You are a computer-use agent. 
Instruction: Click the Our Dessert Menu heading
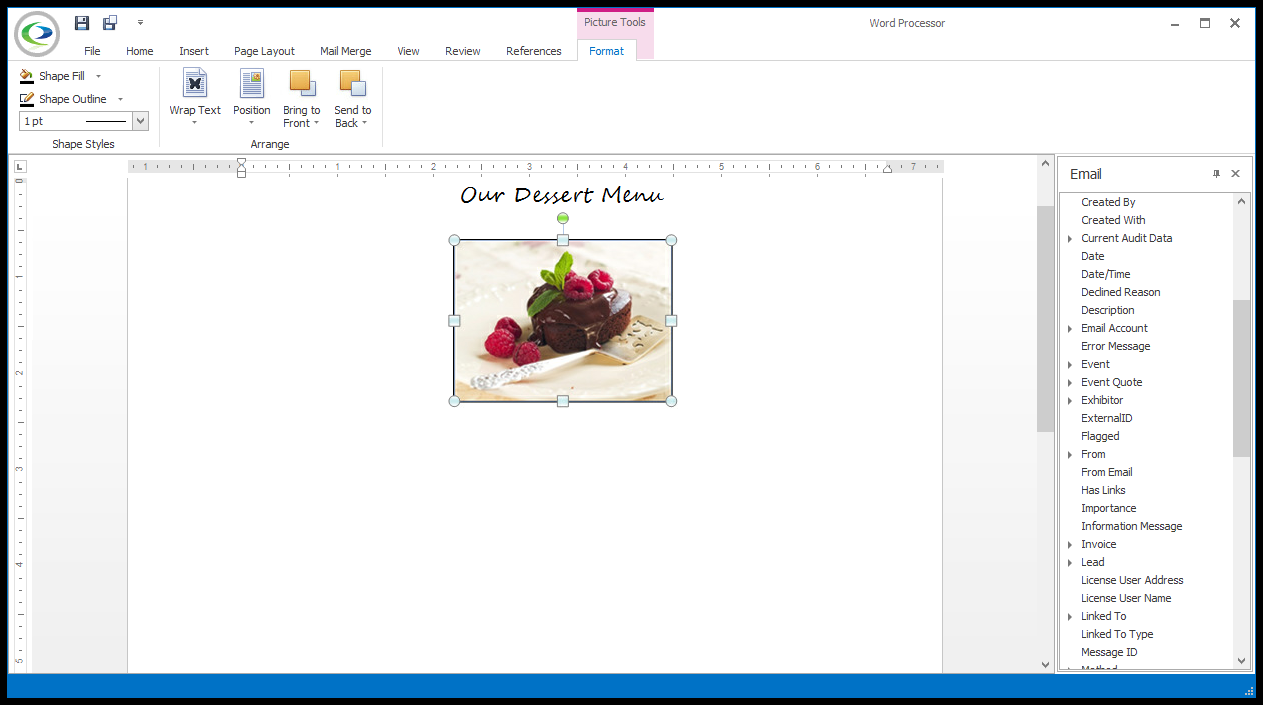[561, 195]
